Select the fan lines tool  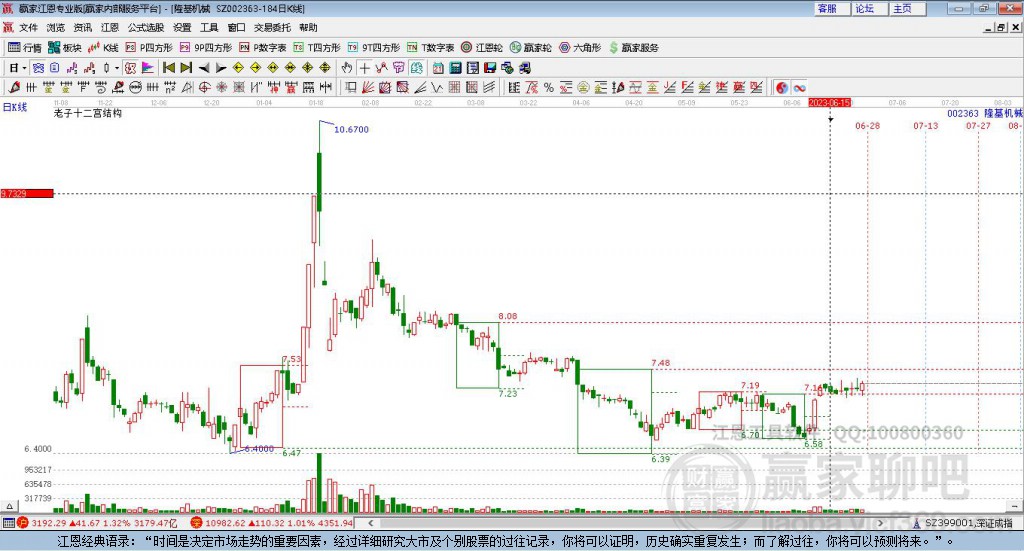tap(368, 87)
